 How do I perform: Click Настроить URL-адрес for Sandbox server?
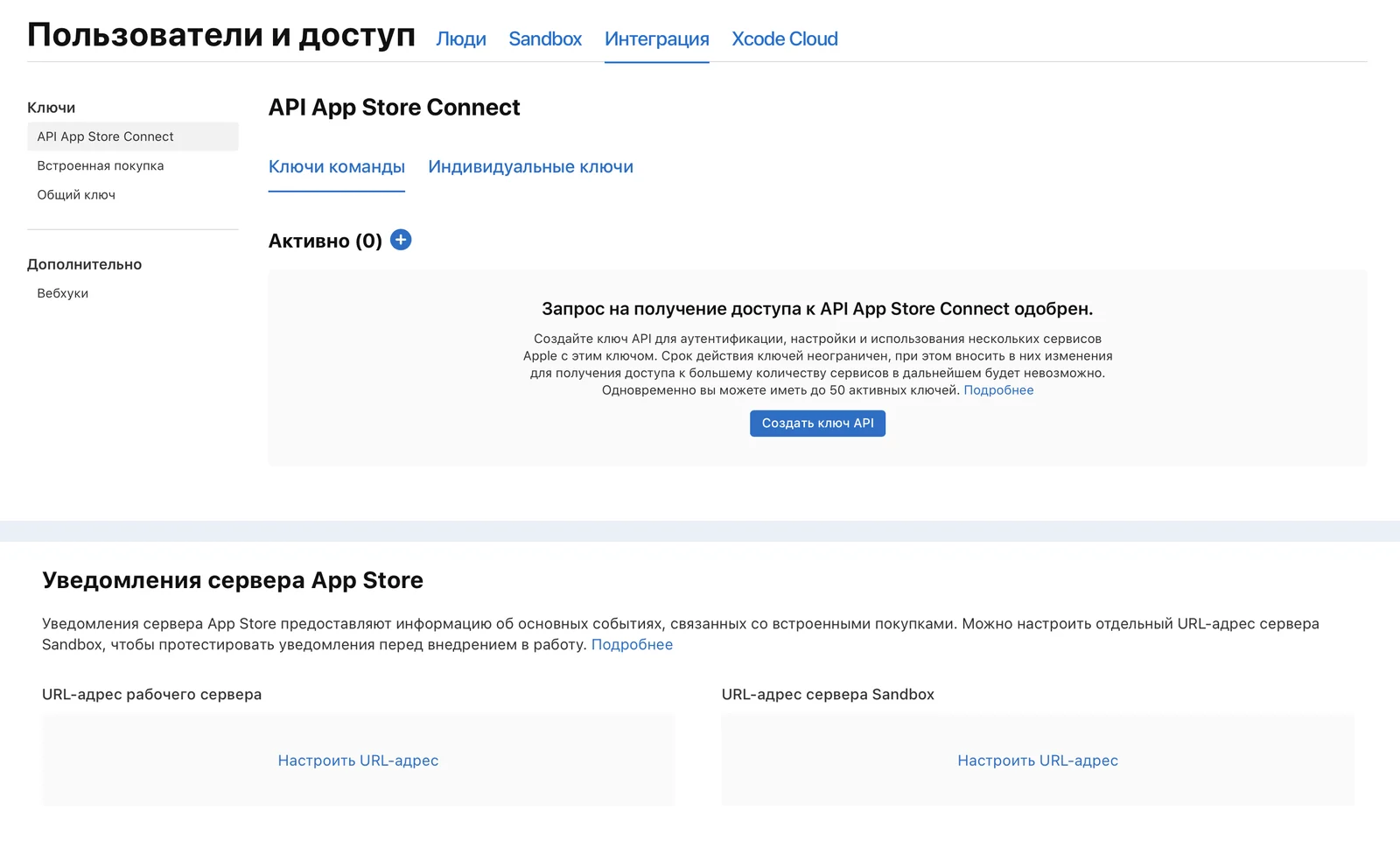click(x=1038, y=760)
